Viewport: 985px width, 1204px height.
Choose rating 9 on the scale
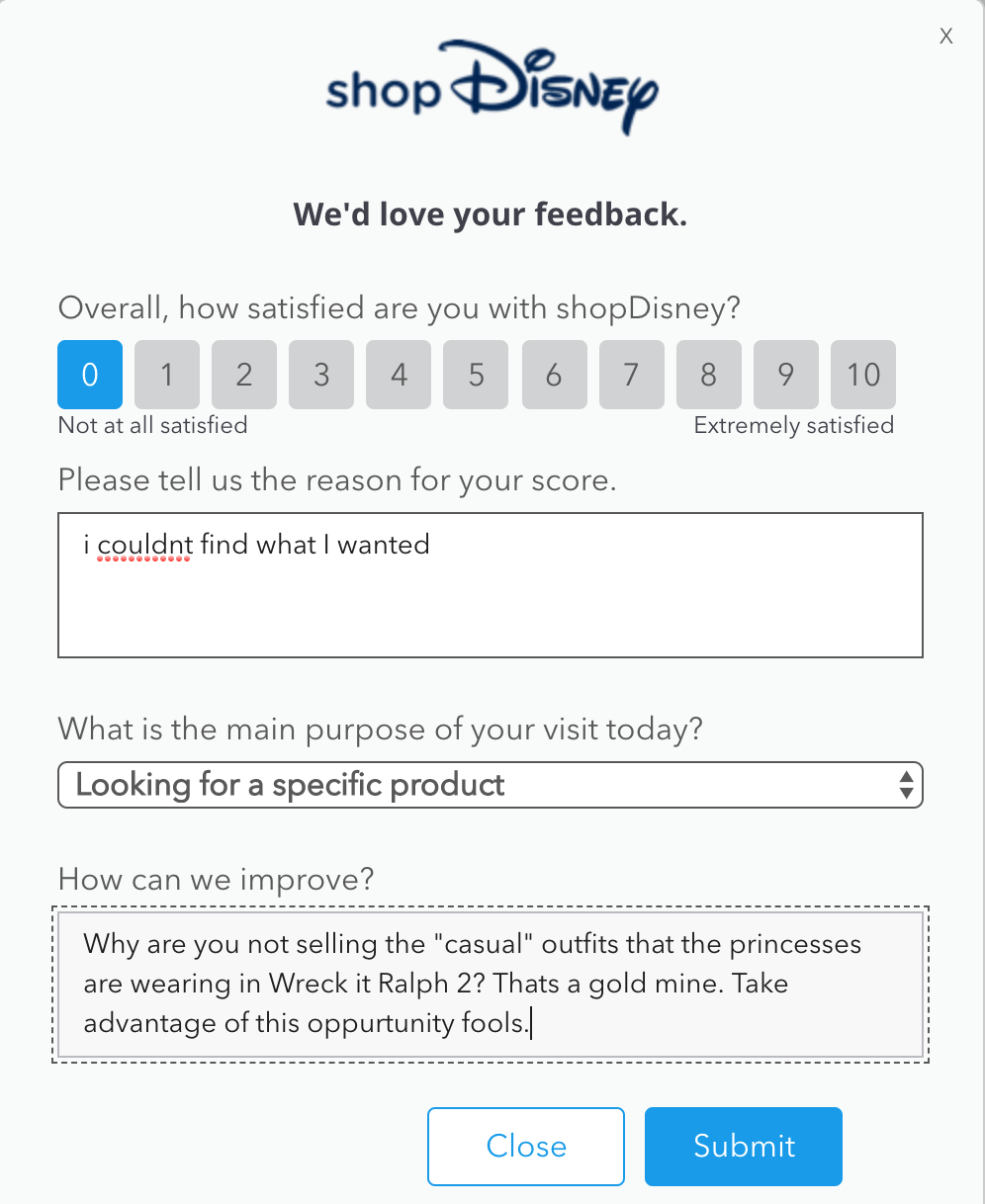[x=785, y=375]
